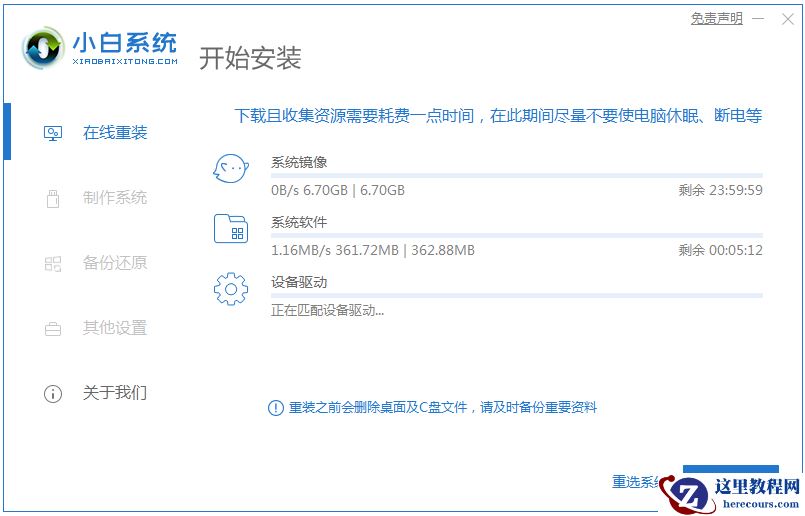Click the 系统镜像 chat bubble icon
Image resolution: width=805 pixels, height=516 pixels.
pos(231,168)
